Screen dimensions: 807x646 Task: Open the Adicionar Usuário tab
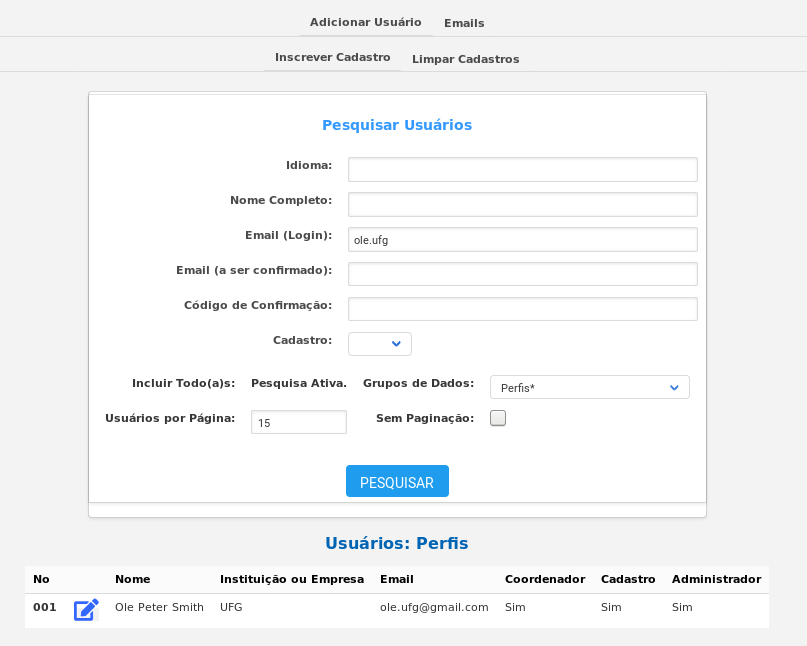click(365, 22)
